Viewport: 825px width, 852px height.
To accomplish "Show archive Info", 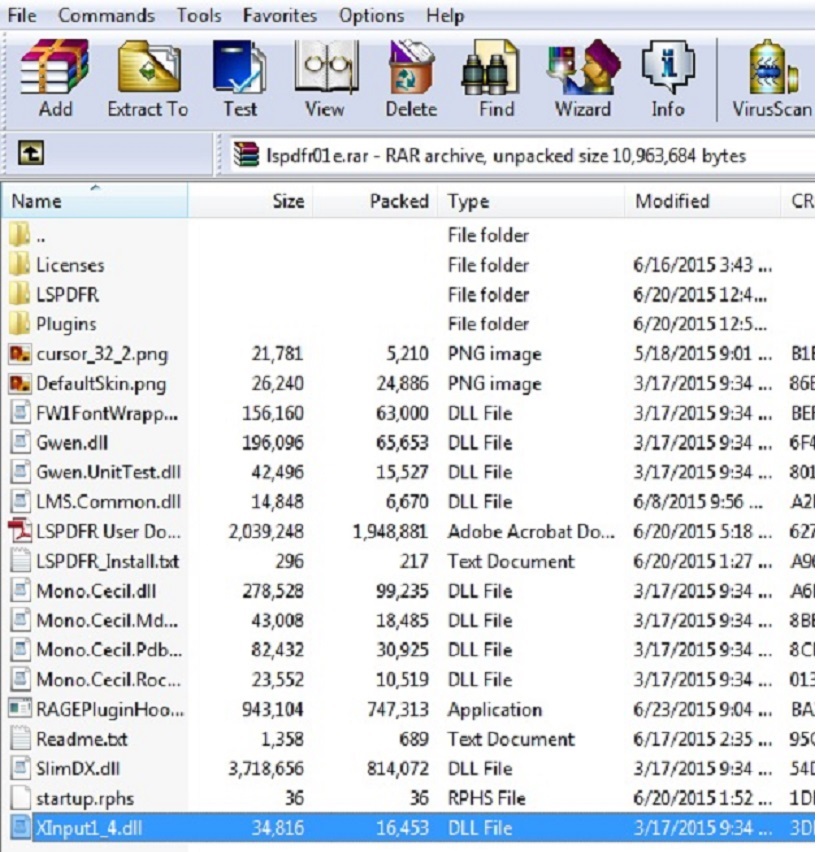I will point(667,67).
